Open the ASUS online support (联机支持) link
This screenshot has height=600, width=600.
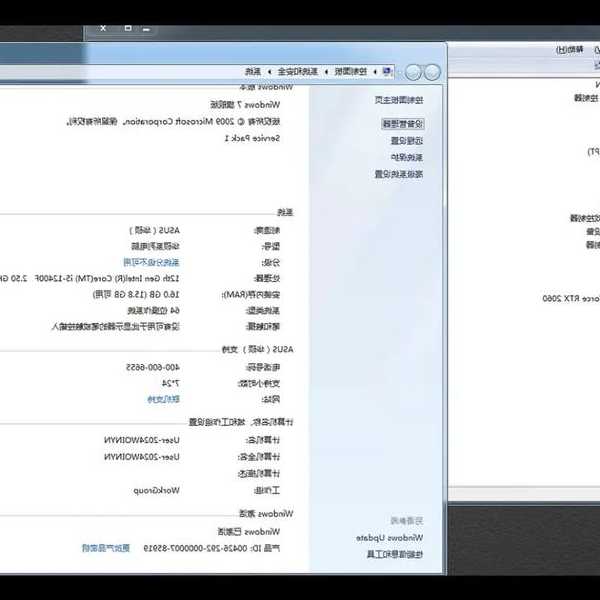[164, 399]
